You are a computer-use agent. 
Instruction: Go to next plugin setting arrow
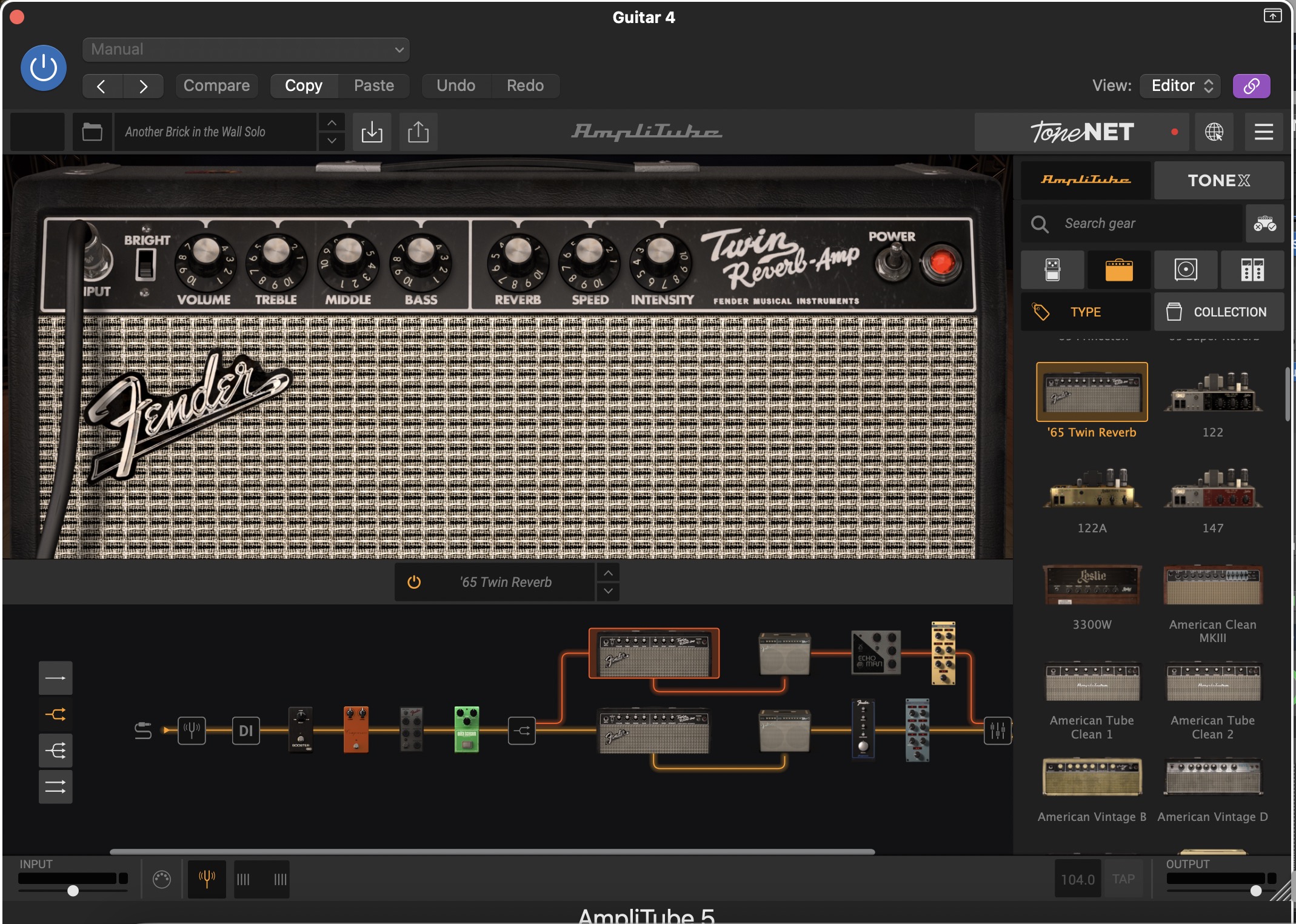(143, 86)
